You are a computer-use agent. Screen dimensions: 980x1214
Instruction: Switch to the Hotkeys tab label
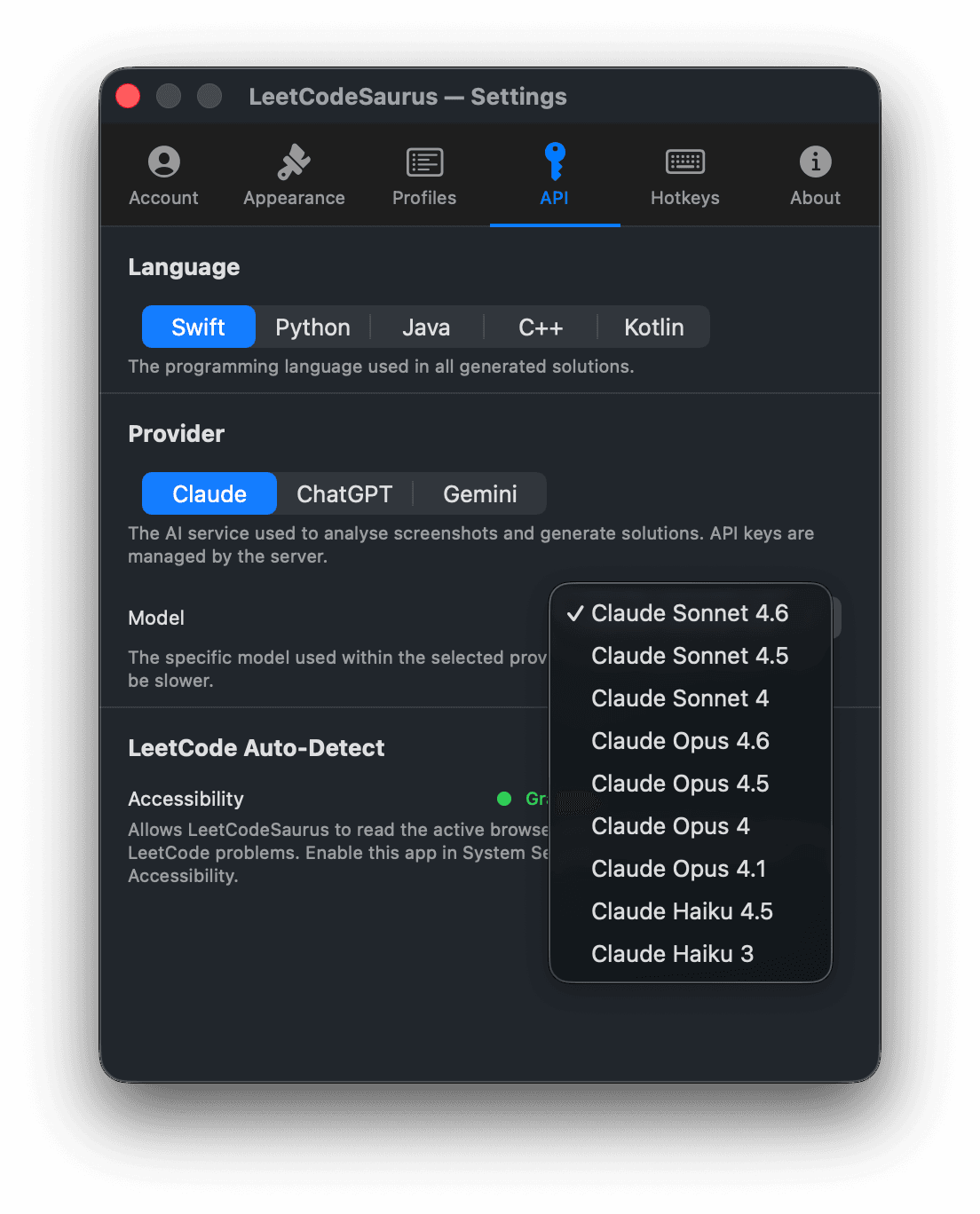tap(685, 198)
